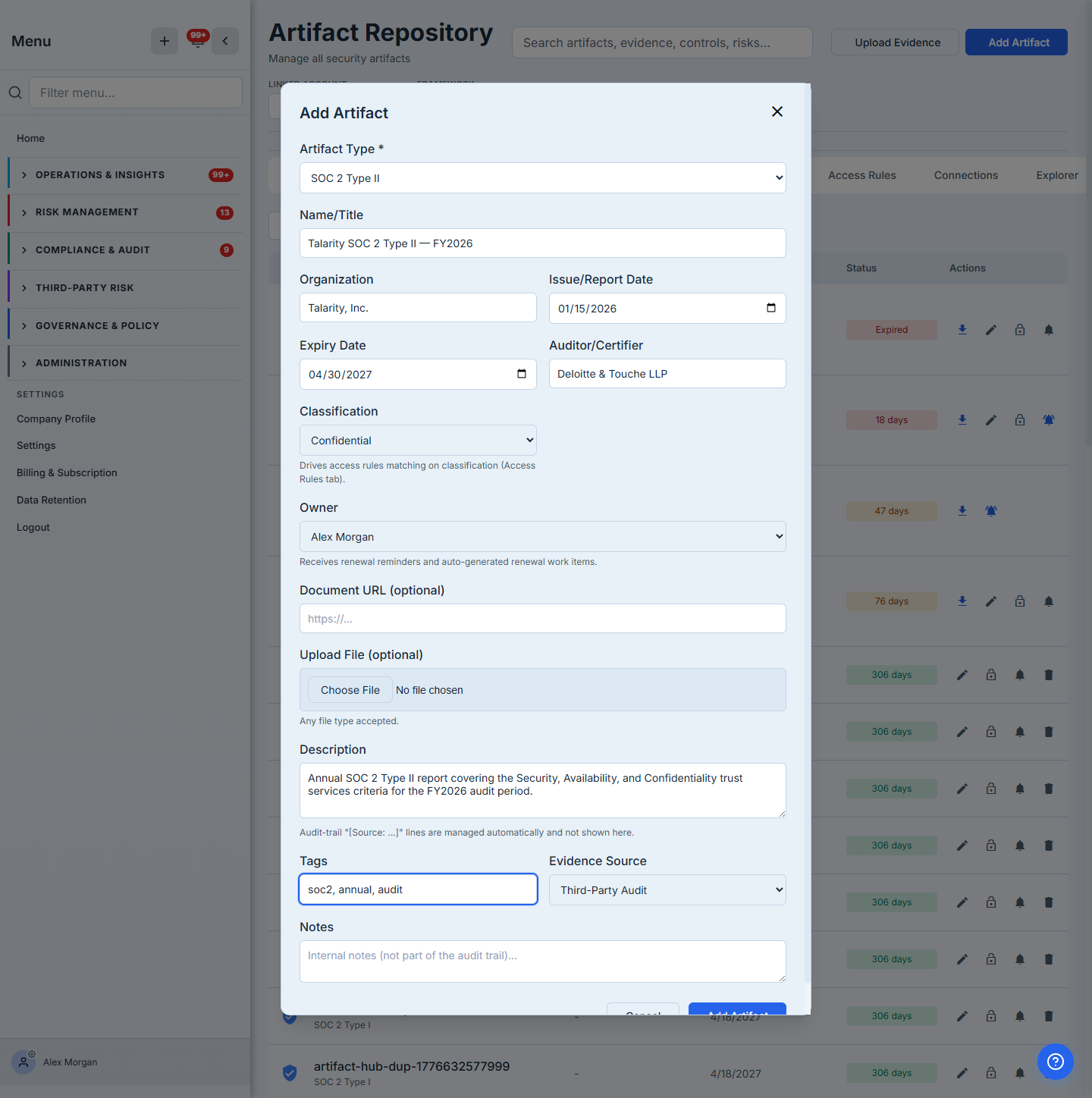Open the Classification dropdown
1092x1098 pixels.
pyautogui.click(x=418, y=441)
